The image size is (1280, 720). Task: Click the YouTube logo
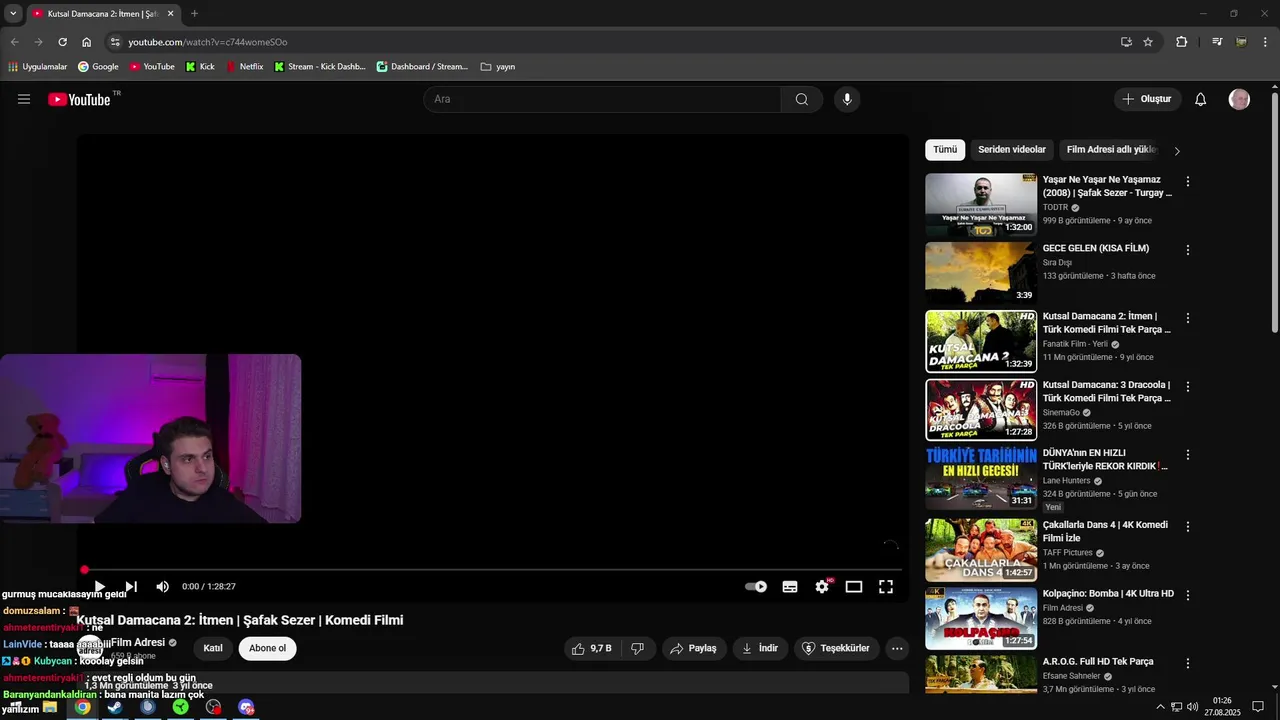point(80,99)
